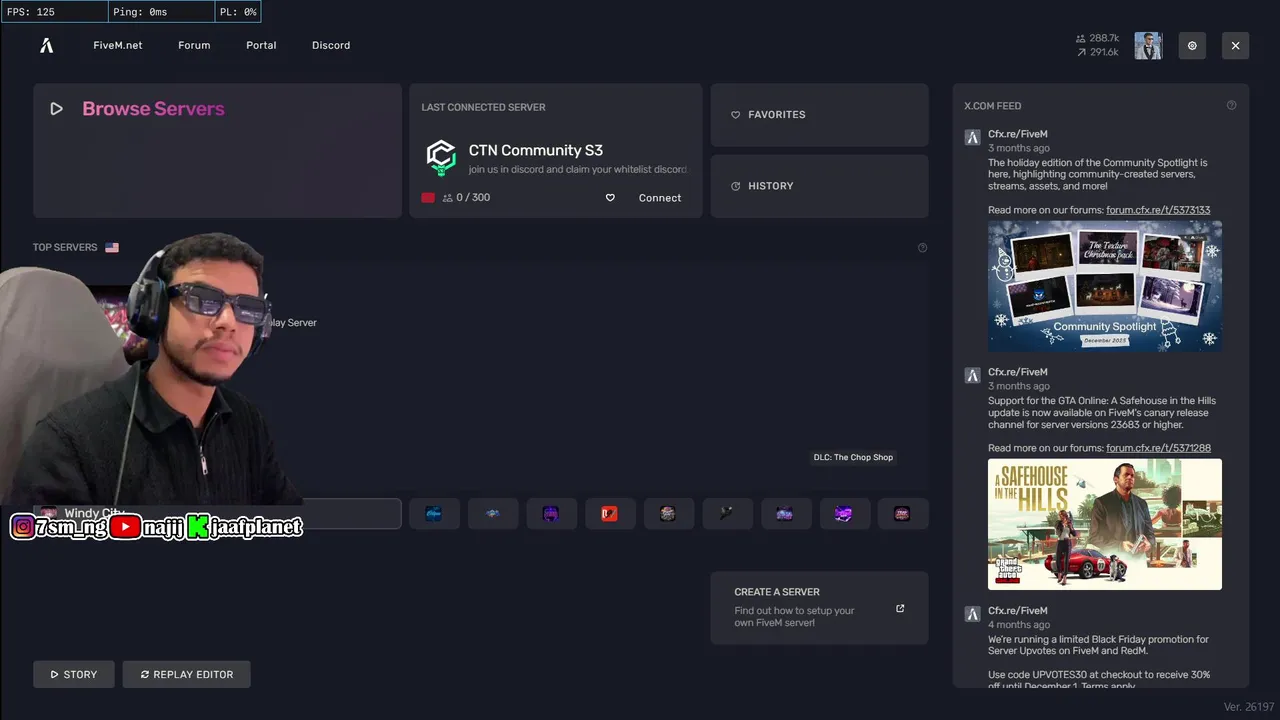Select the blue neon script server thumbnail
This screenshot has width=1280, height=720.
tap(434, 514)
